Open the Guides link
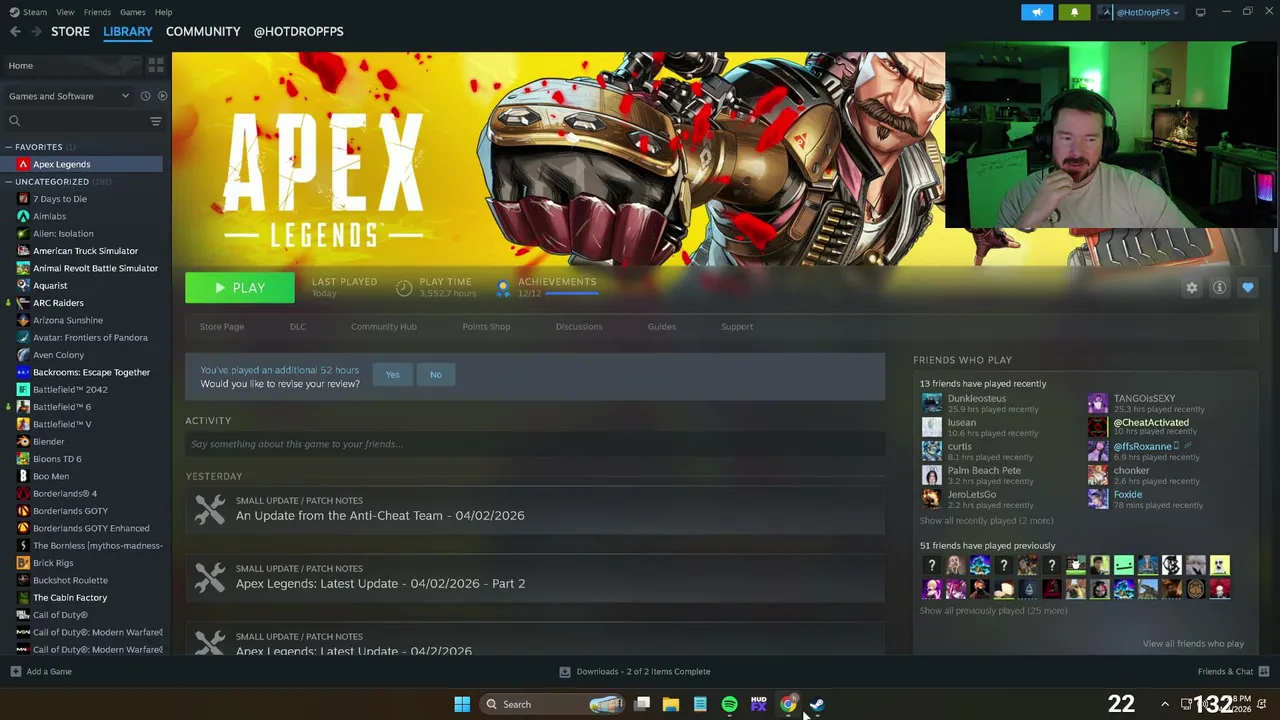The image size is (1280, 720). pyautogui.click(x=661, y=327)
